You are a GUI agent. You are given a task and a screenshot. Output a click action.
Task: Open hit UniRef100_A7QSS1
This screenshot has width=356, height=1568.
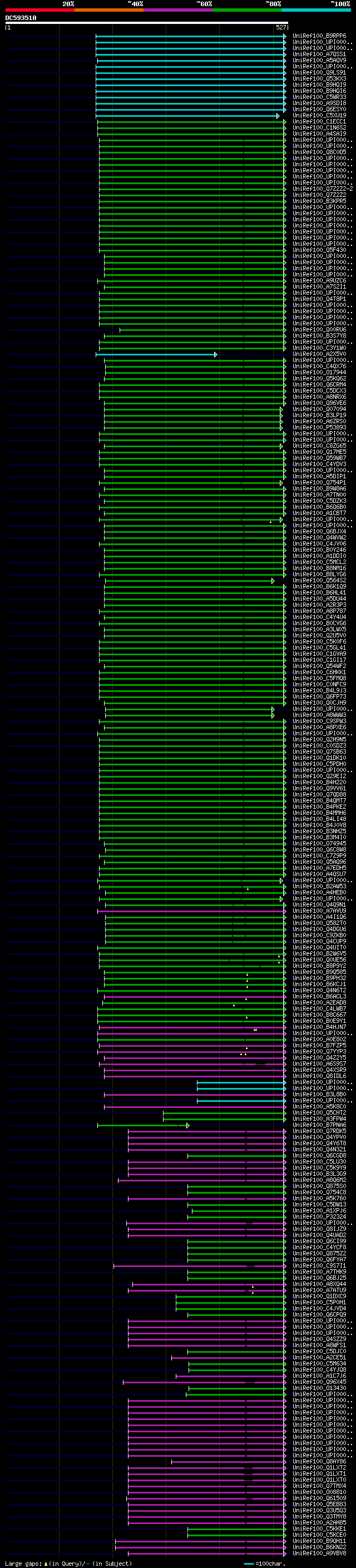click(319, 54)
